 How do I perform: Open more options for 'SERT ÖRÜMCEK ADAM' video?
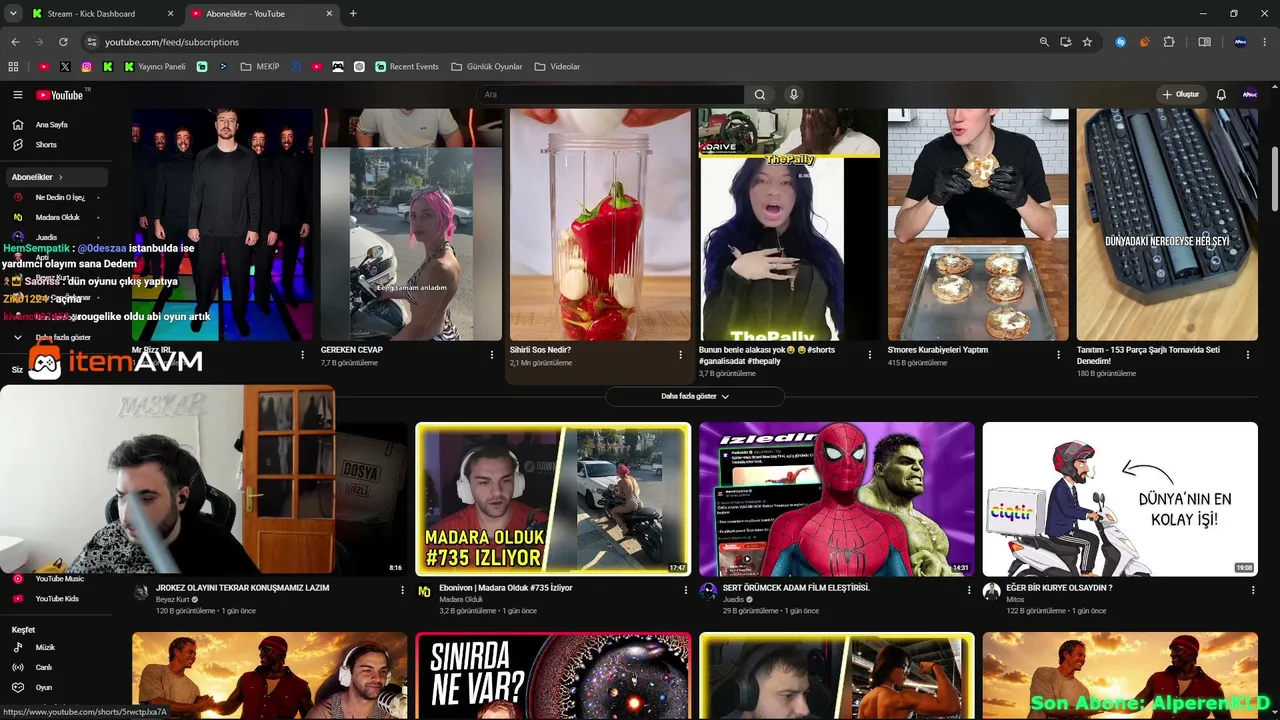click(969, 590)
